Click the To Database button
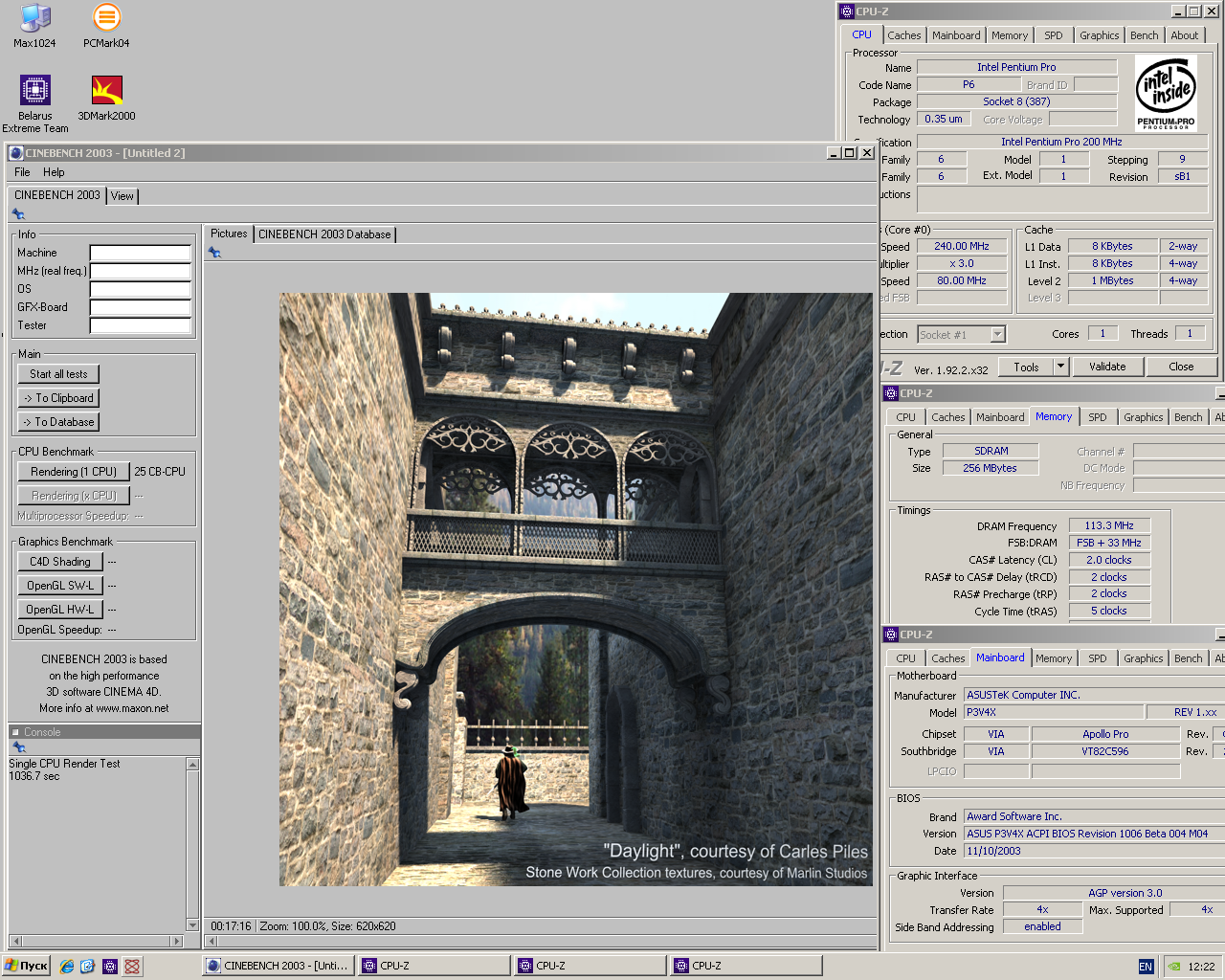 (x=58, y=422)
